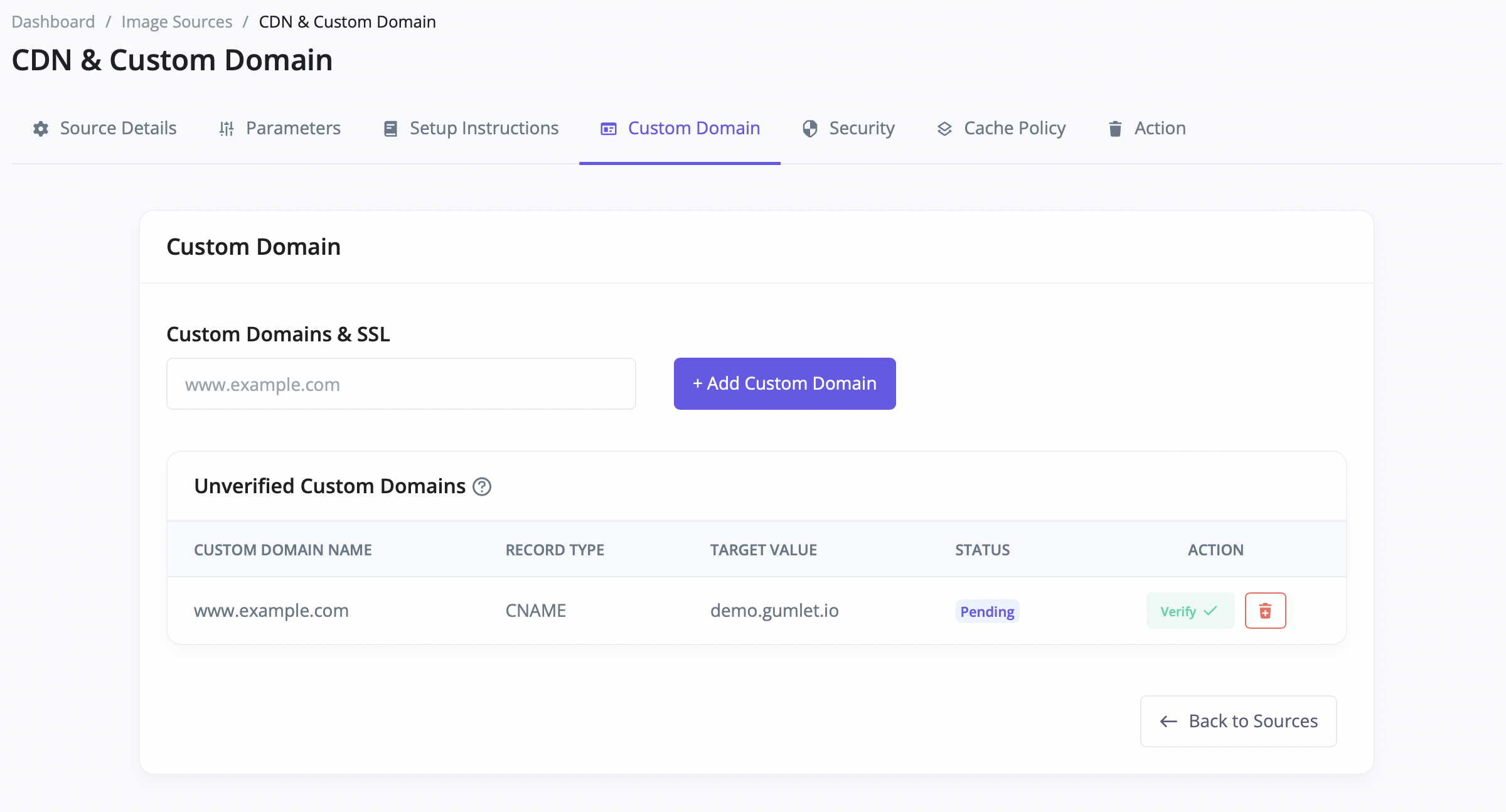
Task: Open the Cache Policy tab
Action: pos(1014,129)
